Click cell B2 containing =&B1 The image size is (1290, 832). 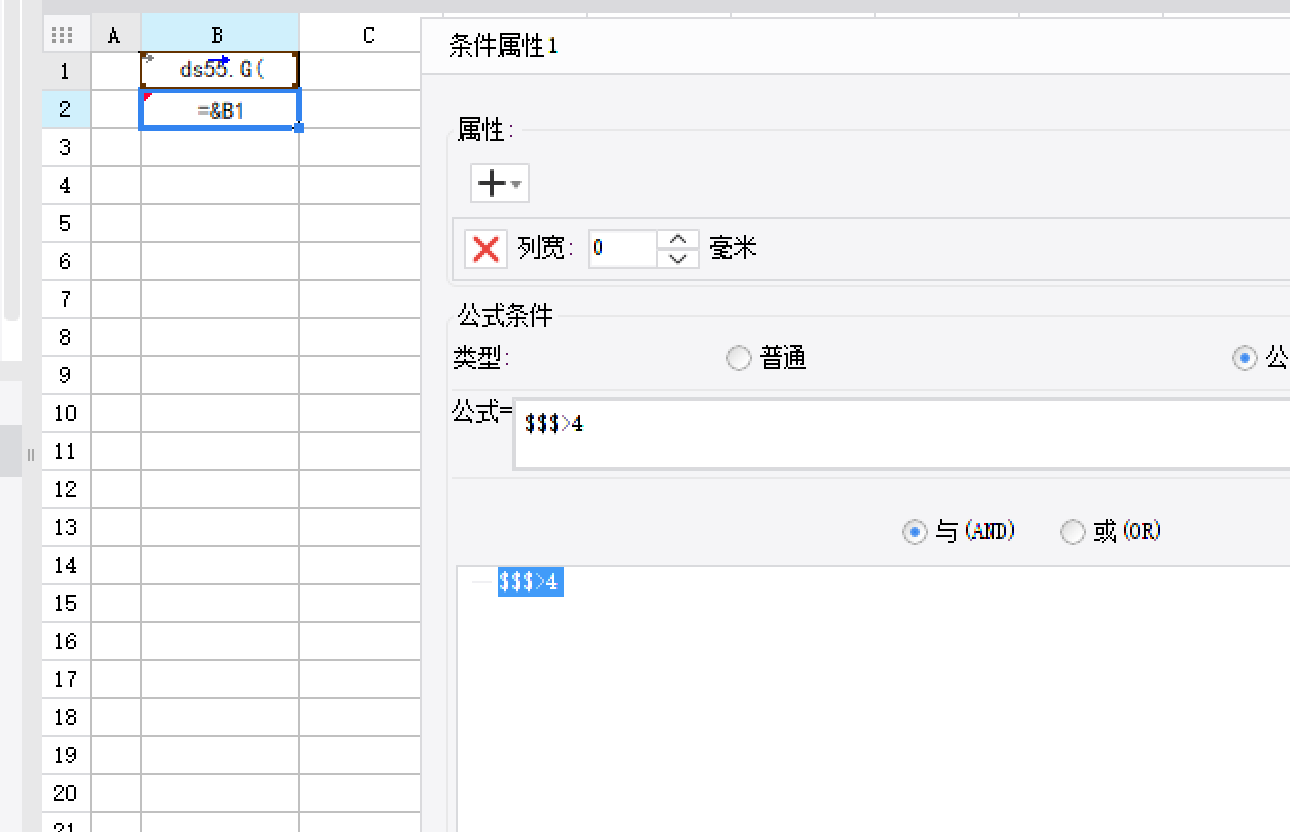pos(220,109)
